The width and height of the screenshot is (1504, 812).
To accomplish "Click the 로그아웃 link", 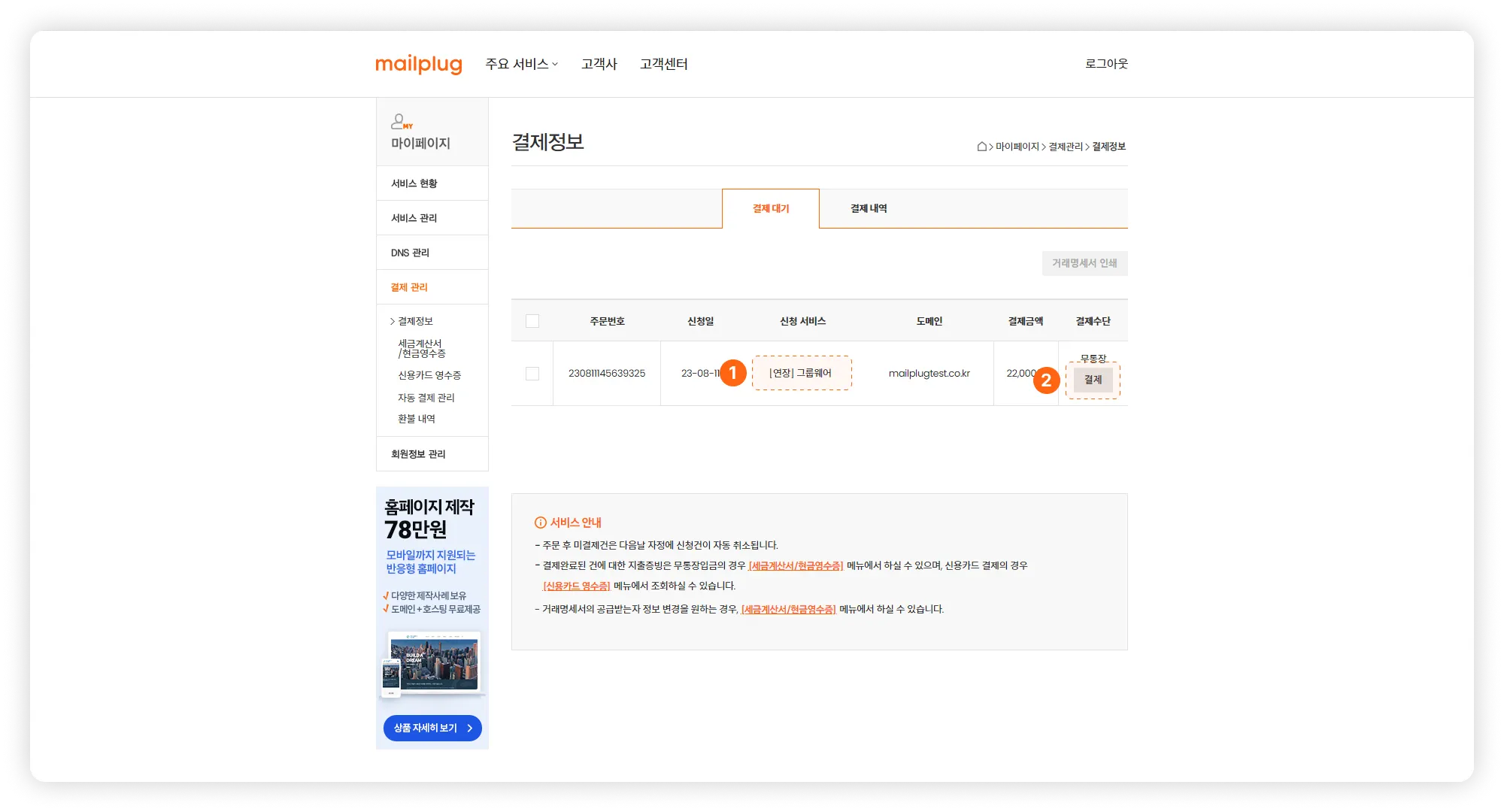I will [x=1105, y=64].
